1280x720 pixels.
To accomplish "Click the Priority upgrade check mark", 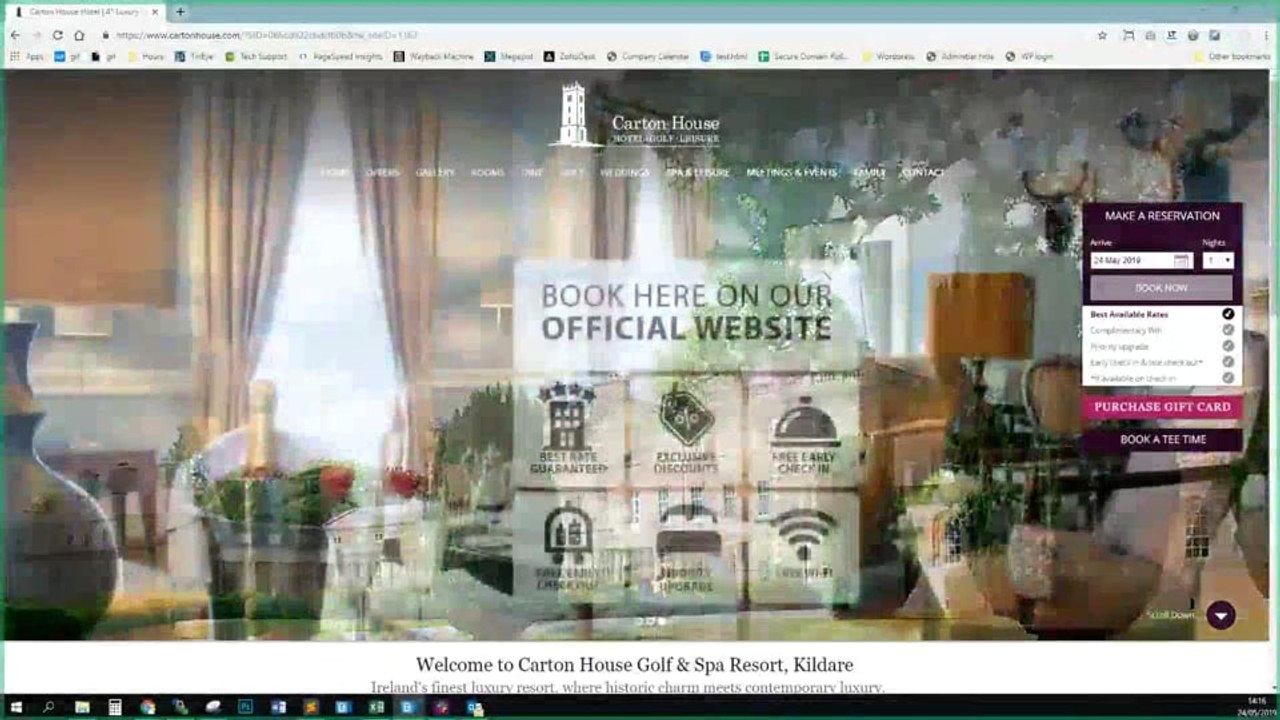I will pyautogui.click(x=1228, y=346).
